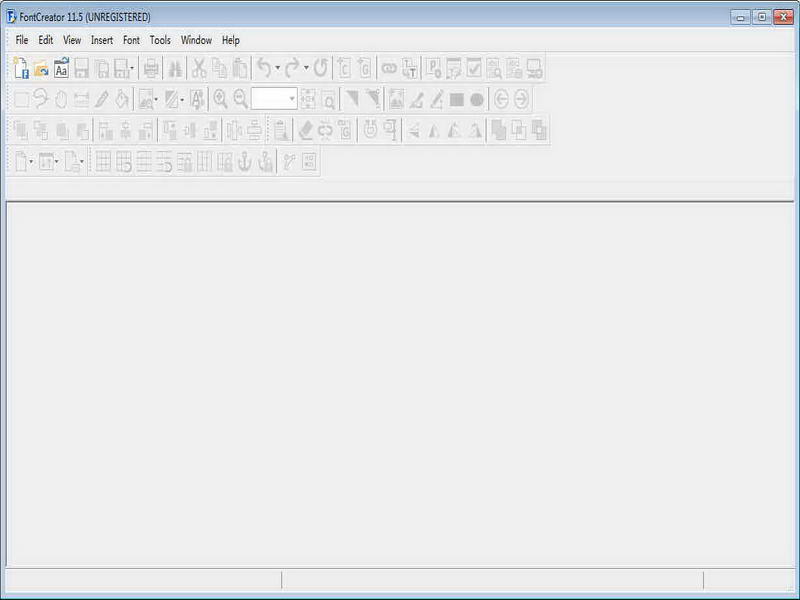
Task: Open installed fonts using the Aa icon
Action: pos(61,68)
